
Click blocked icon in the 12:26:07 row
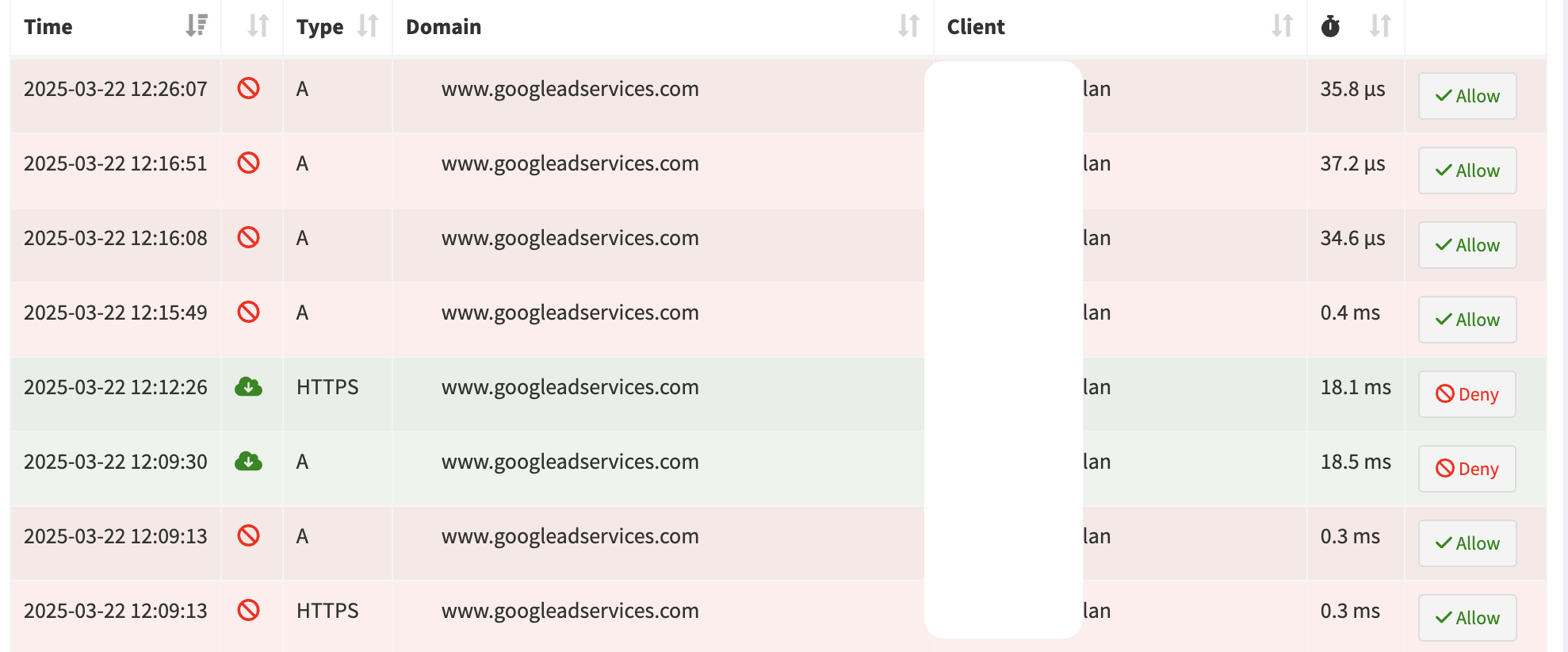[x=248, y=88]
